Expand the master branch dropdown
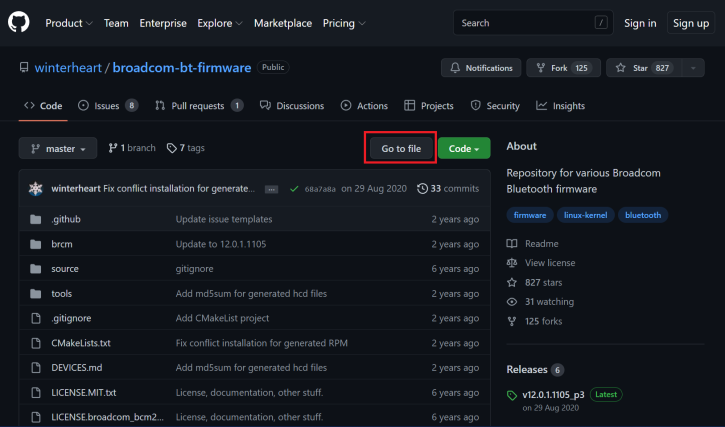 (58, 148)
